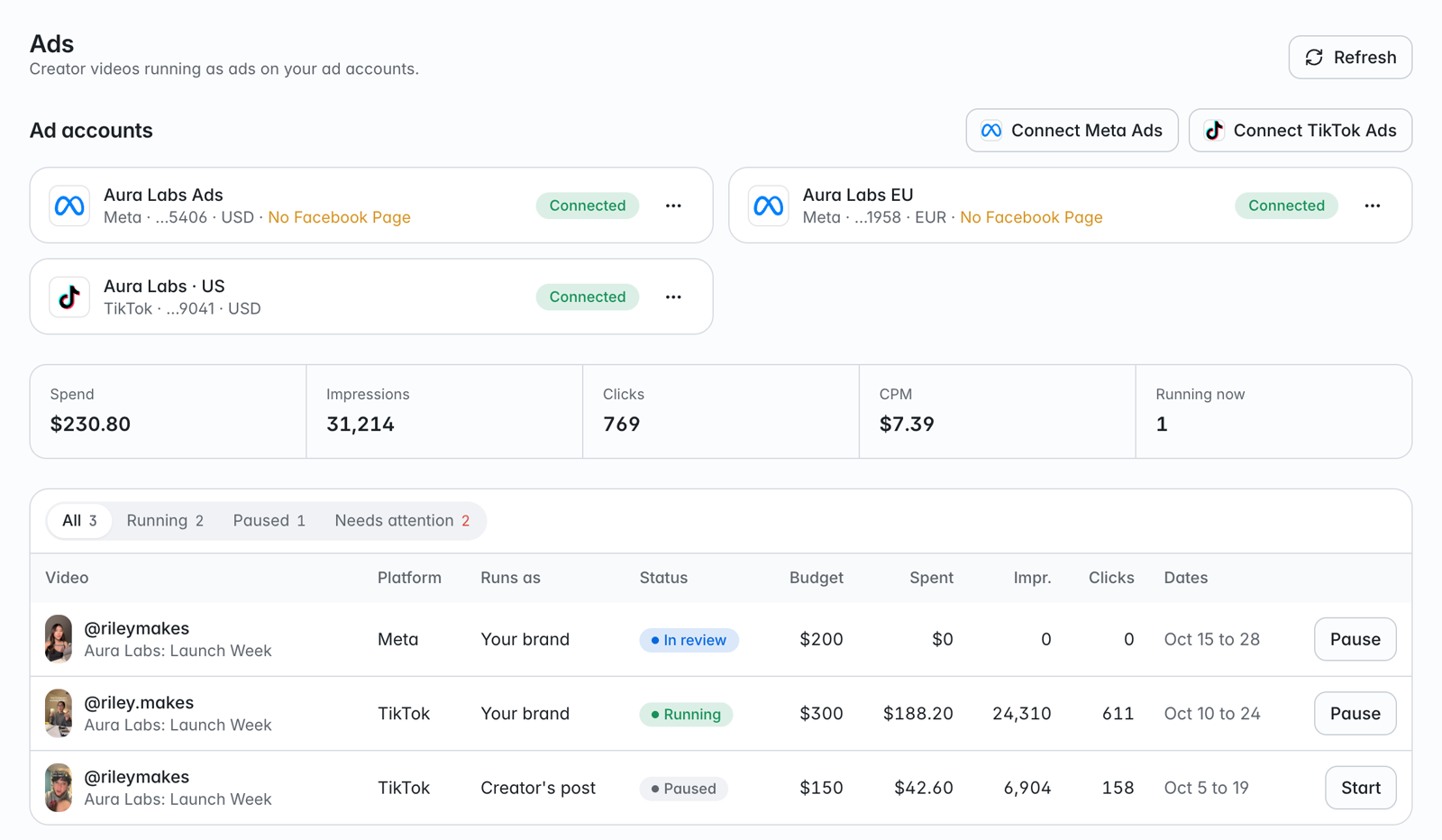Open the video thumbnail in the Meta ad row
1442x840 pixels.
coord(59,639)
